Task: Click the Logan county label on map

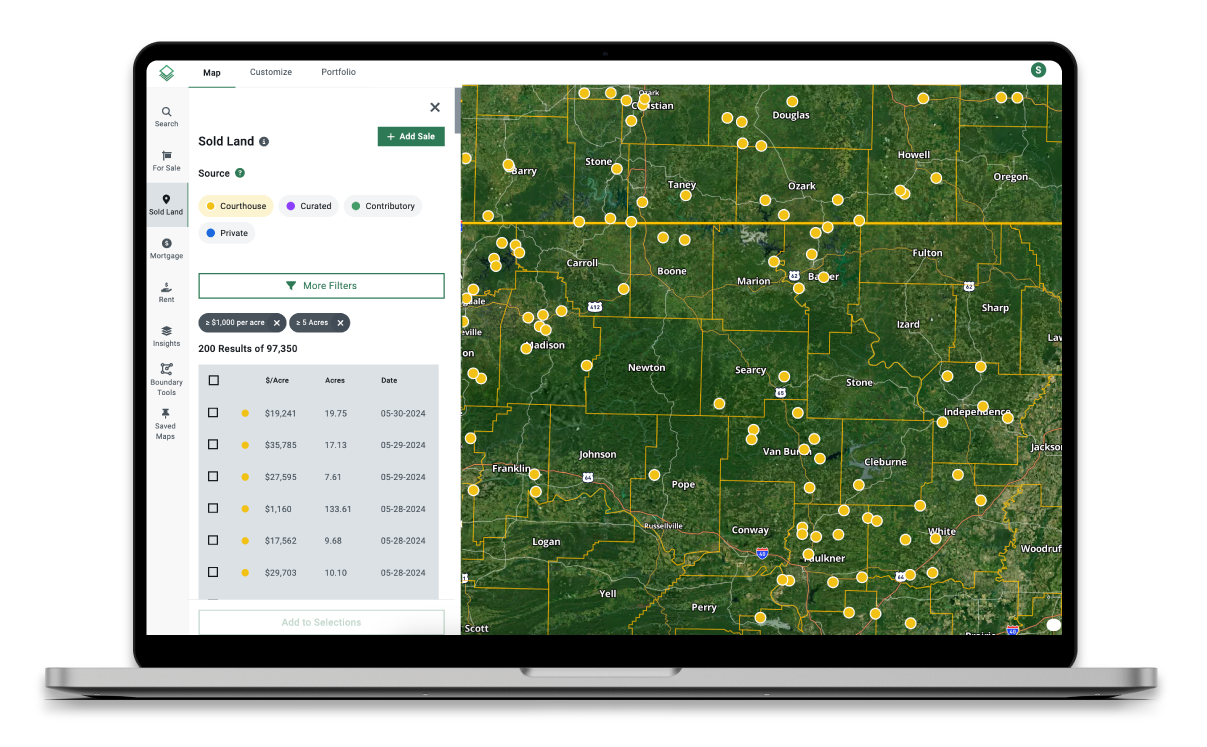Action: pos(546,542)
